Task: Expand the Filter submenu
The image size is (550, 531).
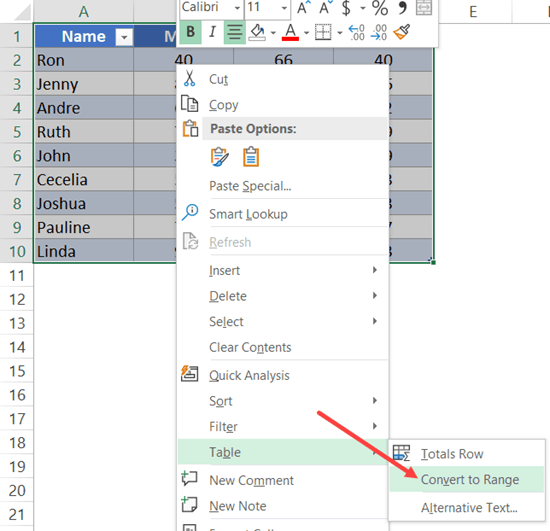Action: click(x=283, y=426)
